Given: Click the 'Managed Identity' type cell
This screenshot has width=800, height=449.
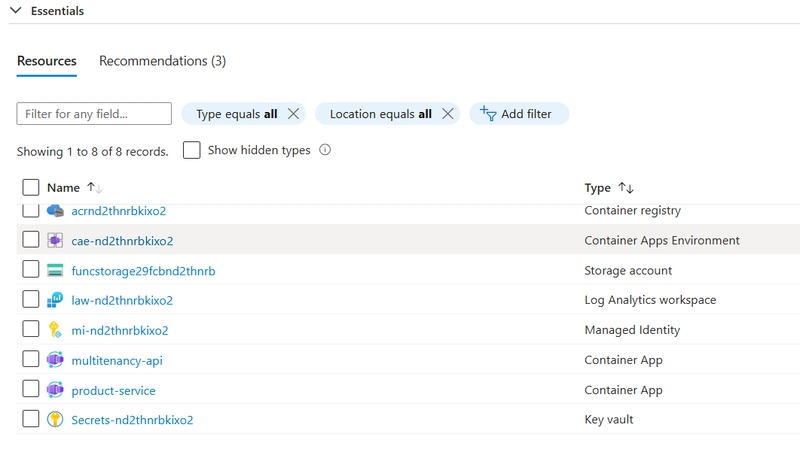Looking at the screenshot, I should click(632, 330).
